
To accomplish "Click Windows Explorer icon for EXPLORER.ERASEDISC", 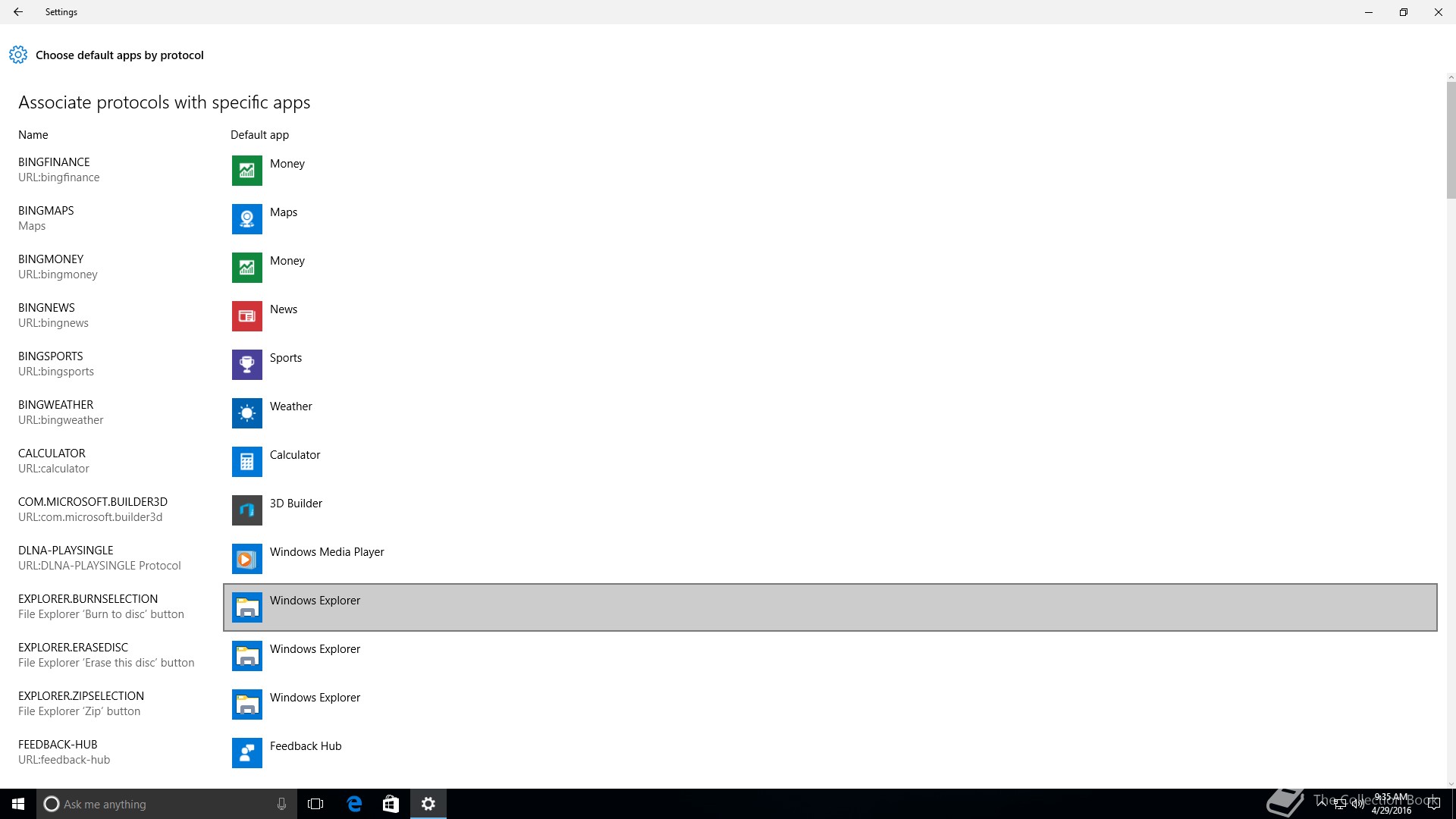I will click(x=247, y=656).
